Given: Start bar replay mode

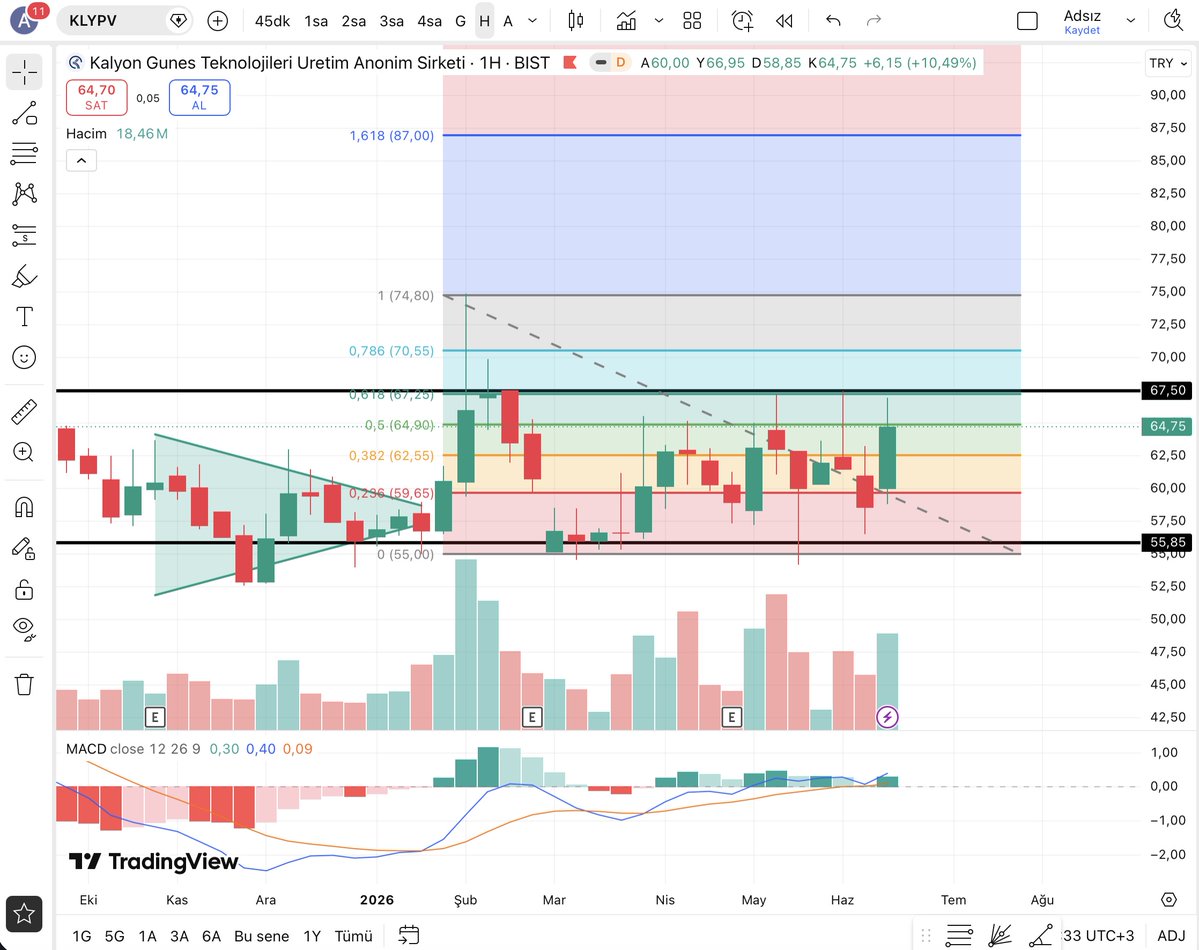Looking at the screenshot, I should point(784,21).
